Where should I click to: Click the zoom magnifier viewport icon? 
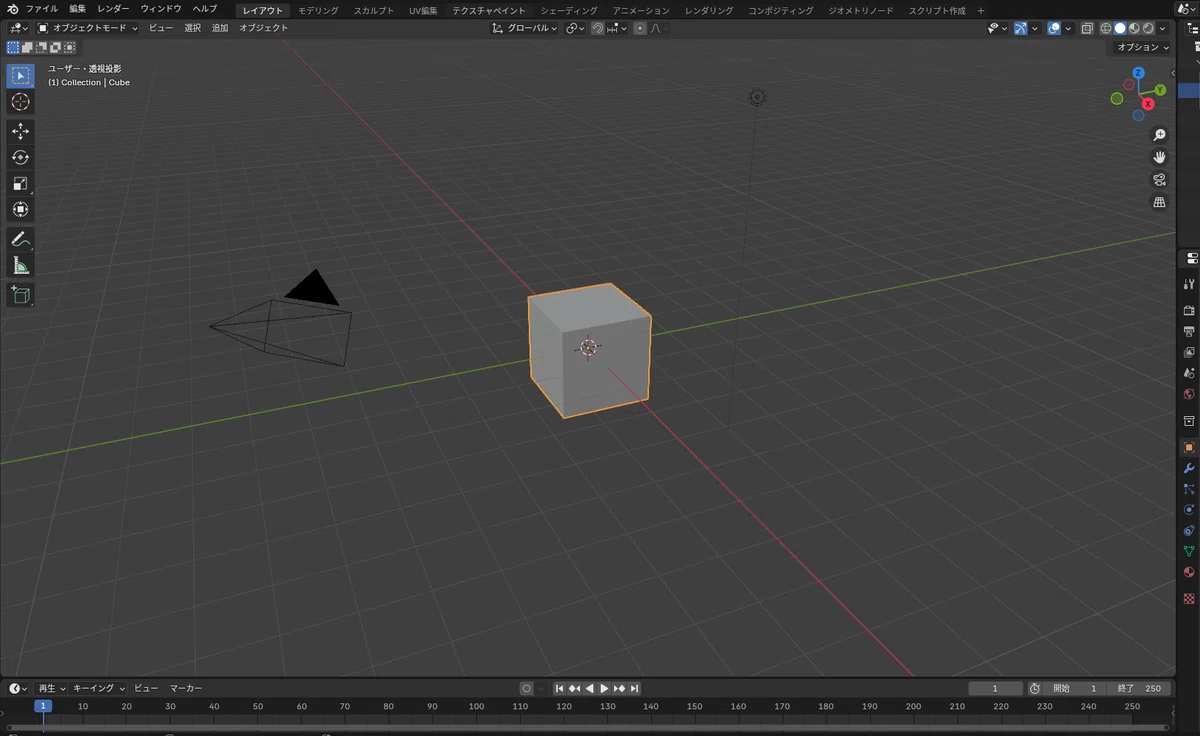click(1159, 135)
